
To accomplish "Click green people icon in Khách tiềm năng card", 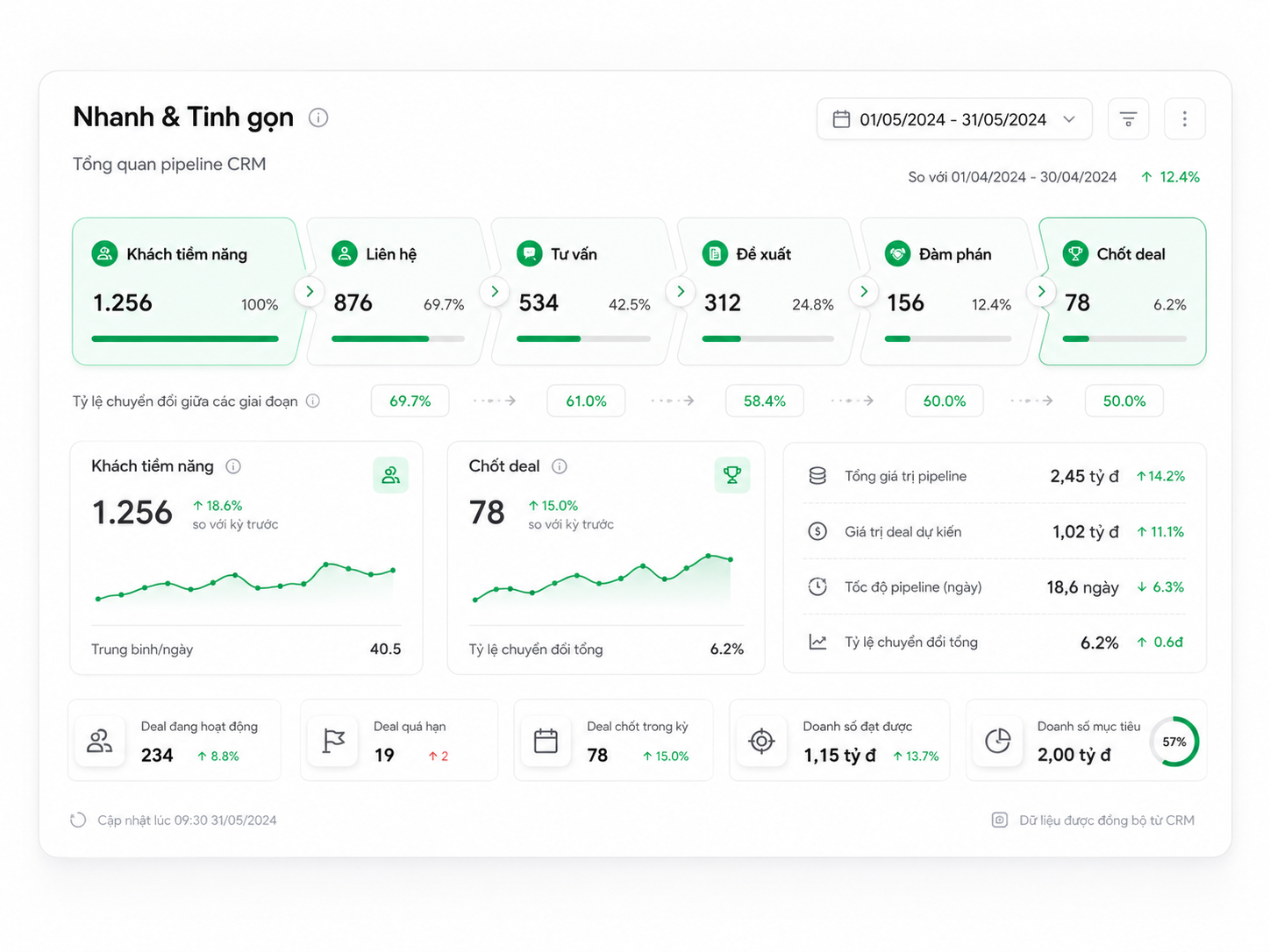I will (x=390, y=475).
